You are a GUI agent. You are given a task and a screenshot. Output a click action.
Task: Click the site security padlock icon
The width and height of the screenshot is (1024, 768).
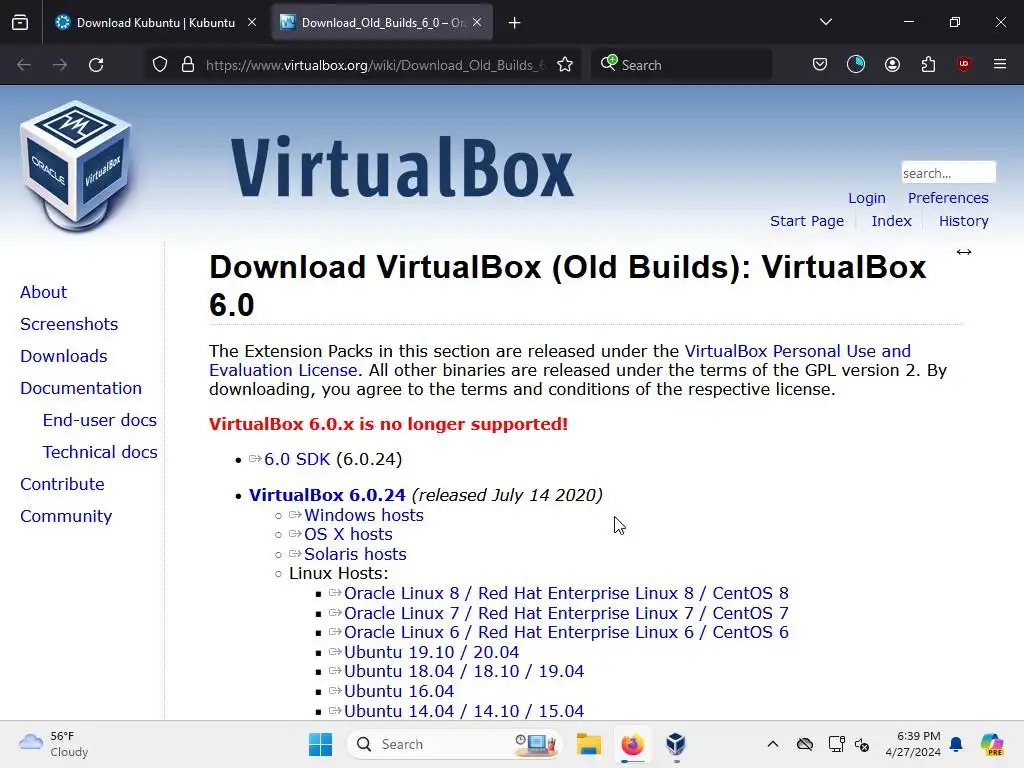point(188,65)
